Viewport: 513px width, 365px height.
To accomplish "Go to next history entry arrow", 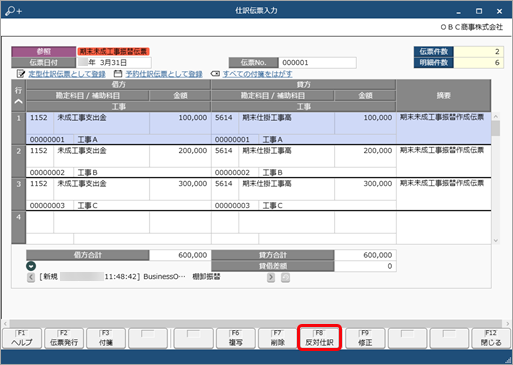I will tap(271, 277).
